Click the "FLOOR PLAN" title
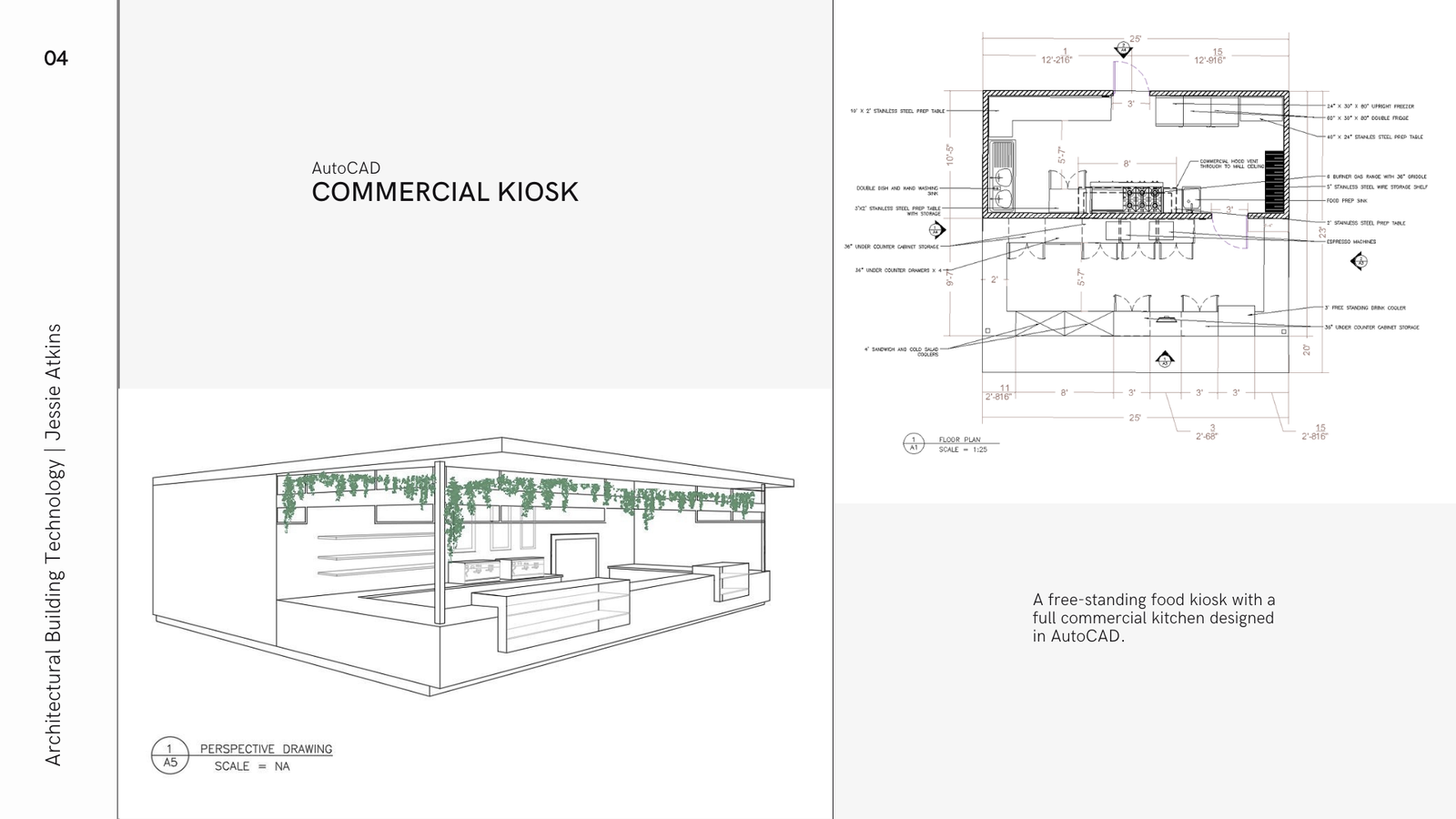This screenshot has width=1456, height=819. (x=960, y=440)
